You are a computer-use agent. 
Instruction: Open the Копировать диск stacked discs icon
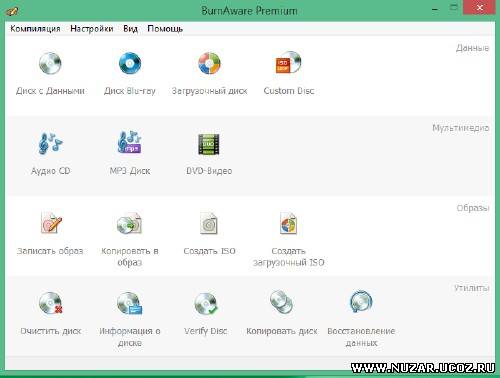[x=281, y=302]
